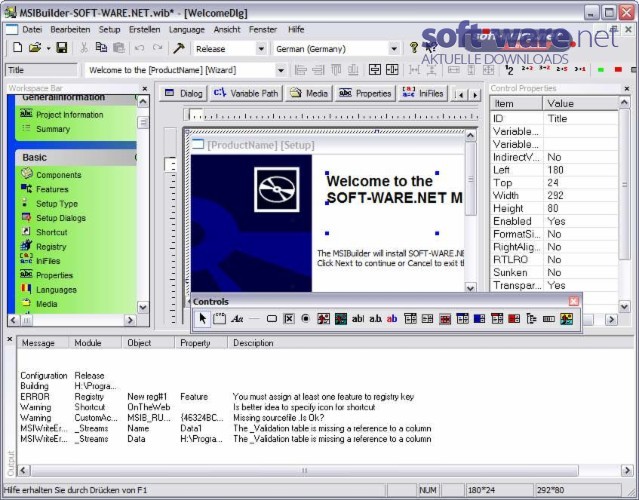Image resolution: width=639 pixels, height=500 pixels.
Task: Open the Release configuration dropdown
Action: [x=261, y=49]
